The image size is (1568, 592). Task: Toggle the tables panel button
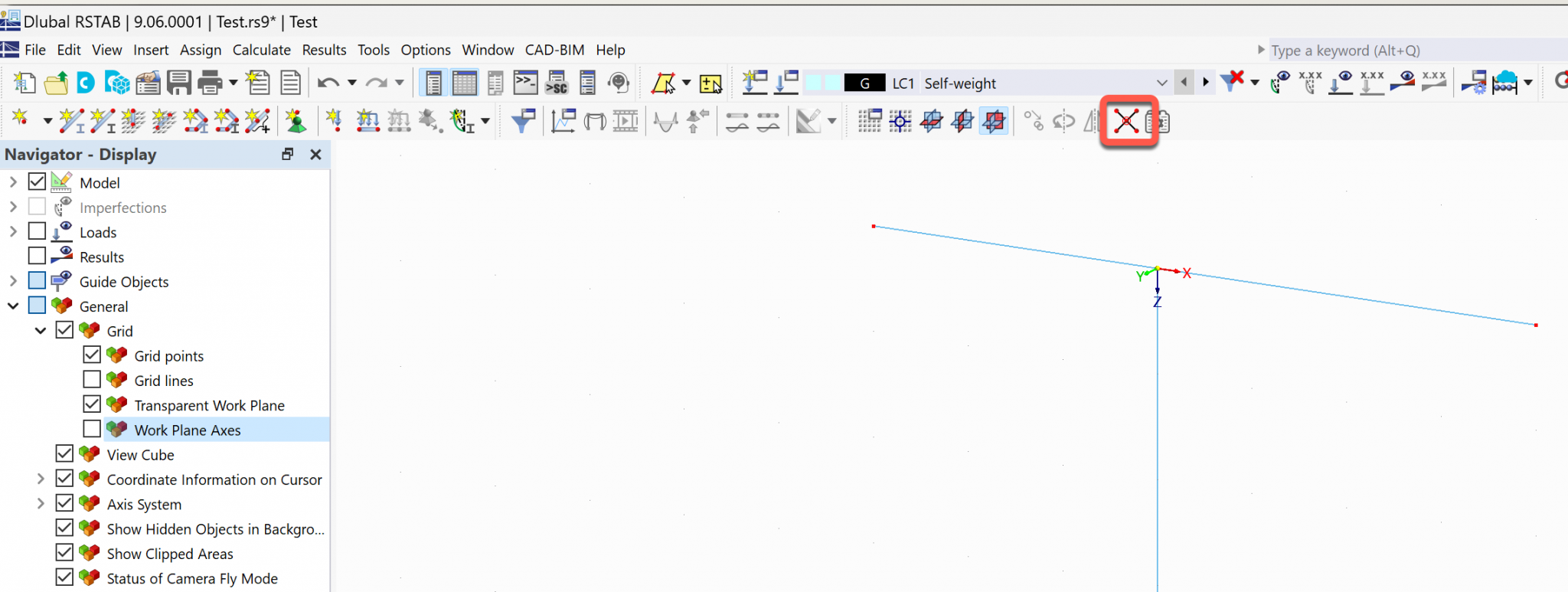(x=465, y=83)
